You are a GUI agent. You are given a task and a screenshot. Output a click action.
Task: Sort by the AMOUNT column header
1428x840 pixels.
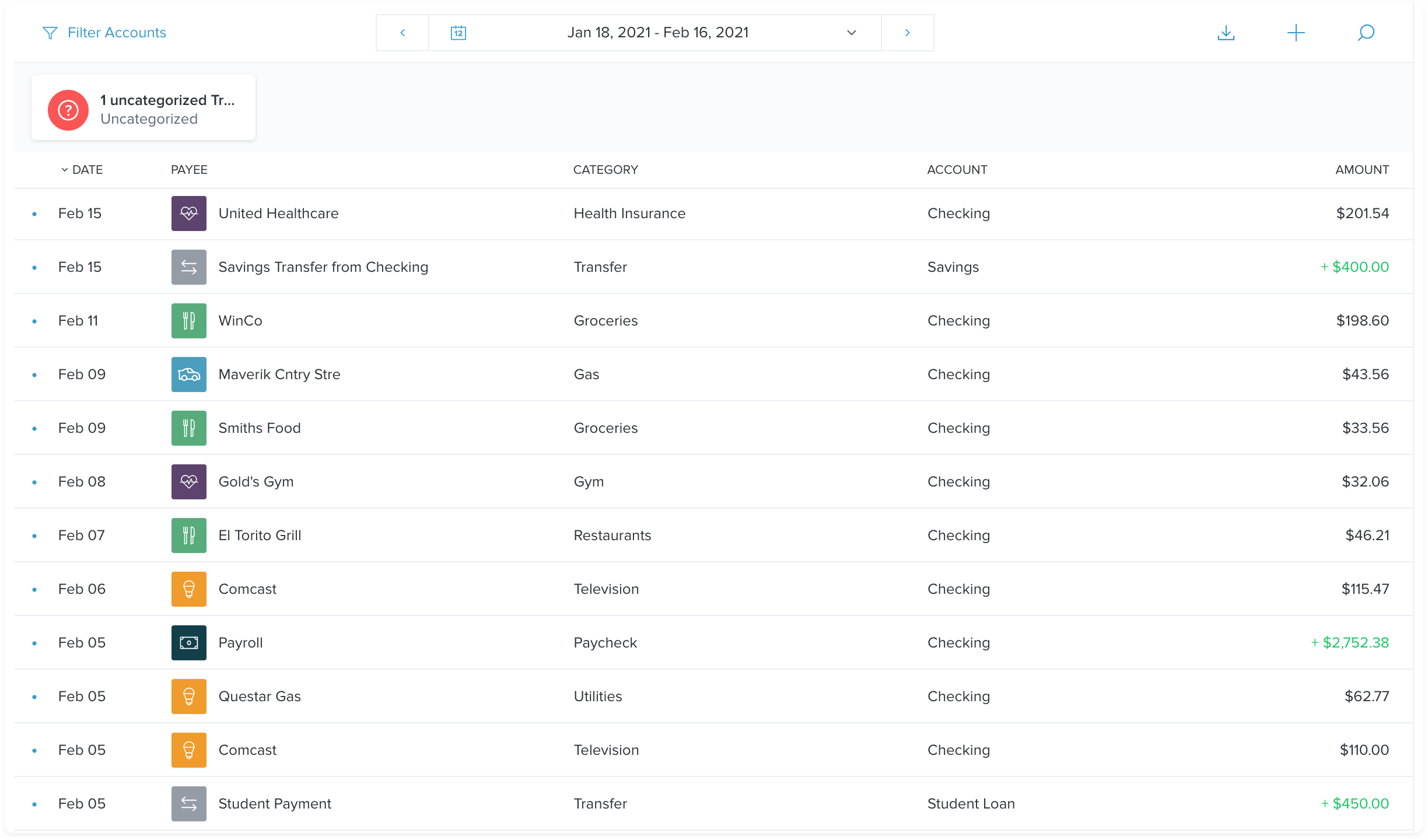tap(1361, 170)
